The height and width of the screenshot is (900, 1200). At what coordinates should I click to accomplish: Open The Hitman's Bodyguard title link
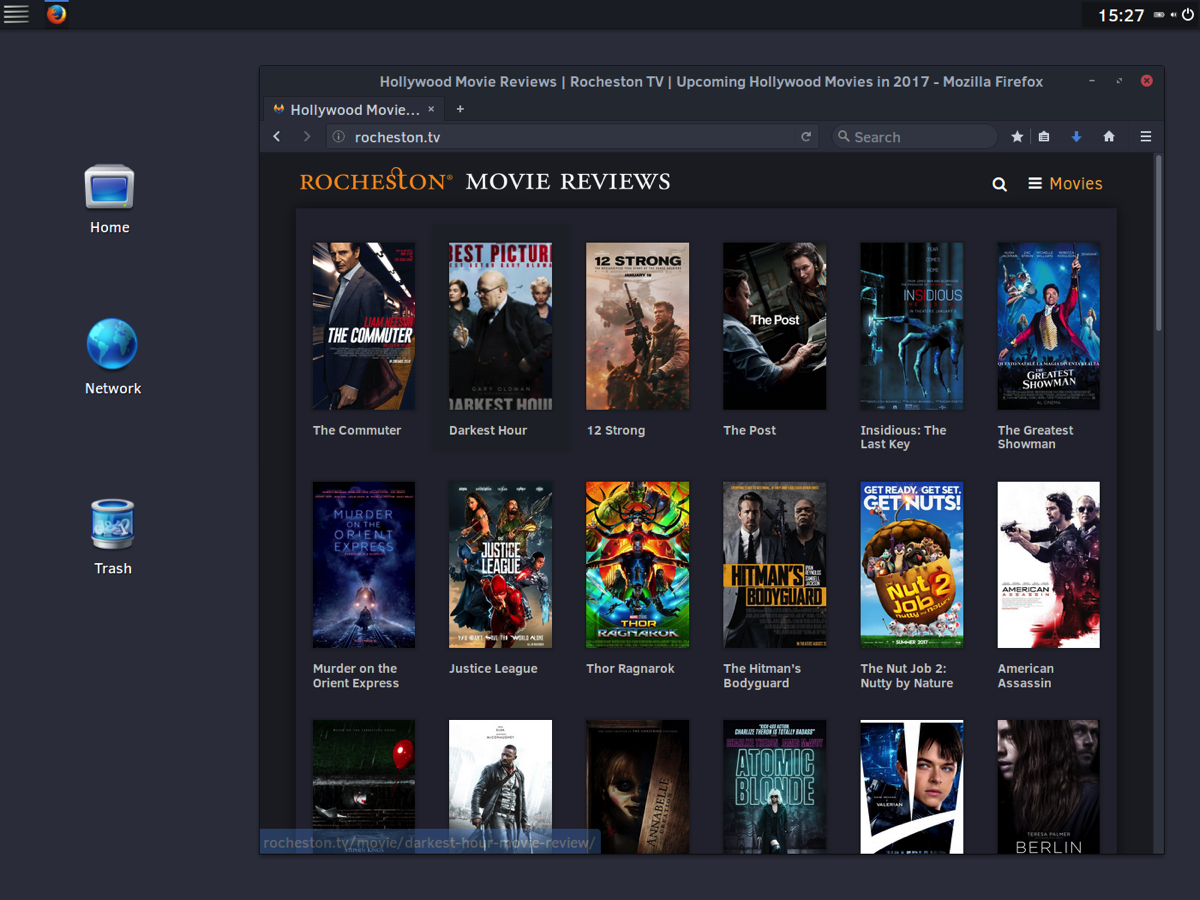[x=762, y=676]
